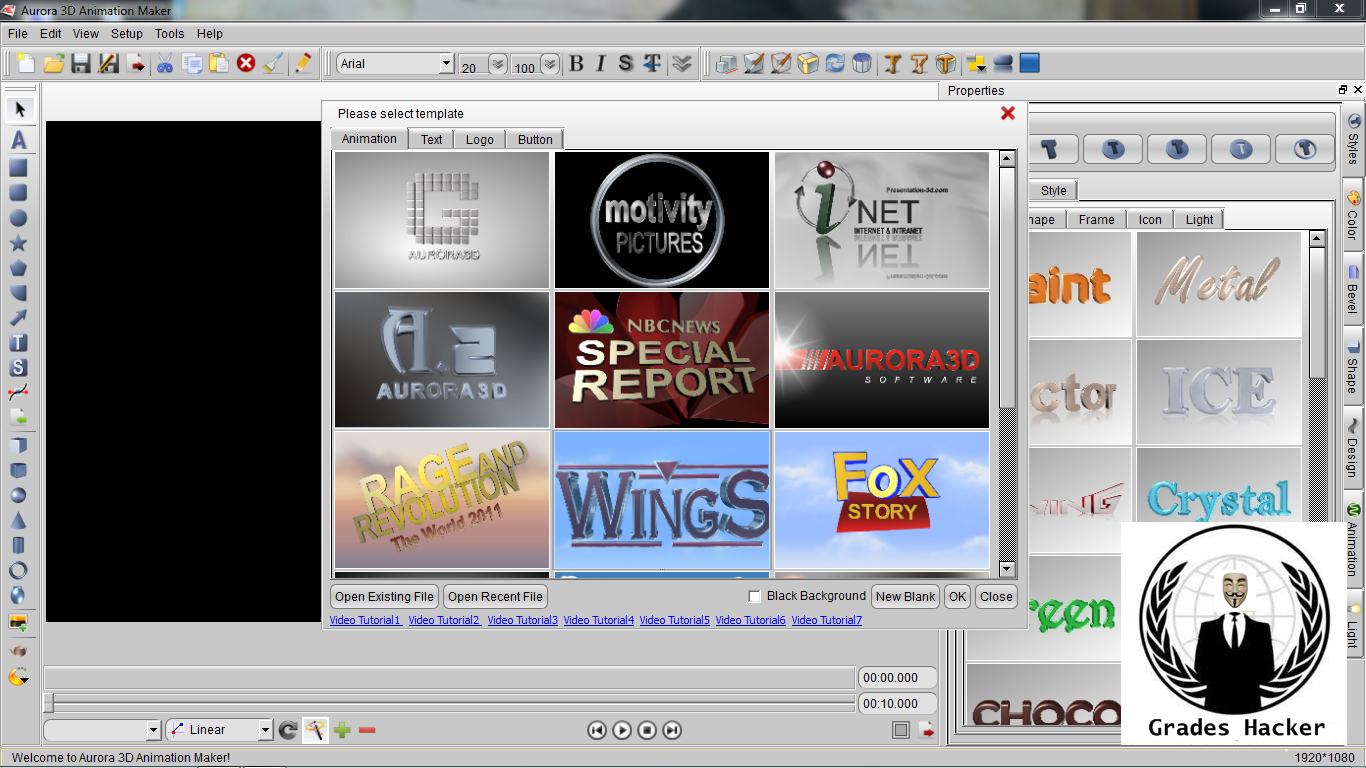Select the freehand curve tool
1366x768 pixels.
pos(18,393)
